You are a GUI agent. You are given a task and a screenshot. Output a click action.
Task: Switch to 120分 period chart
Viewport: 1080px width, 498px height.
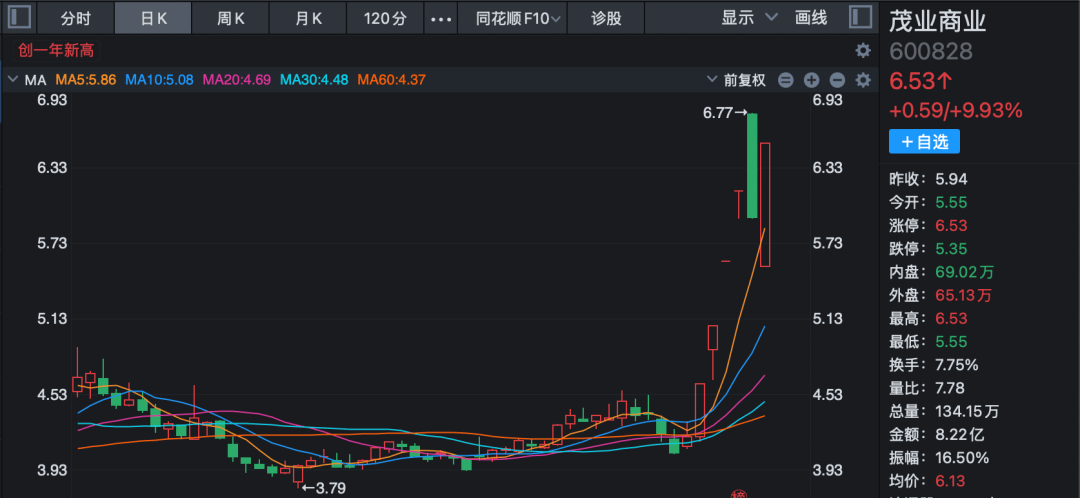(384, 18)
